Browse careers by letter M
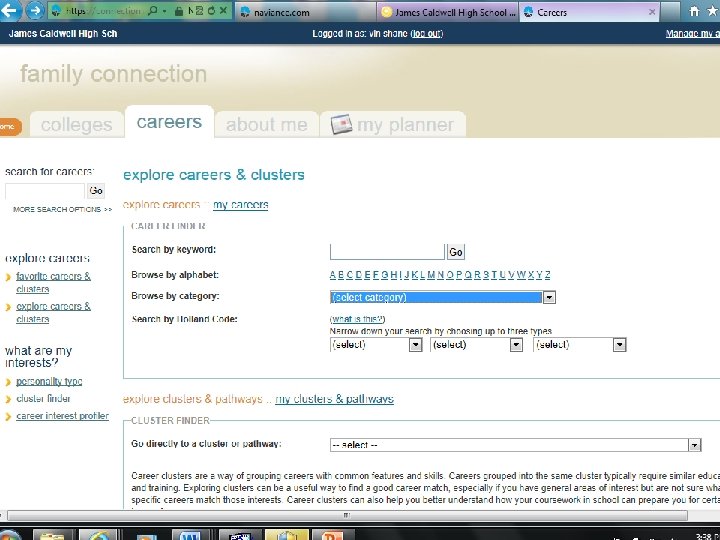The width and height of the screenshot is (720, 540). tap(431, 275)
